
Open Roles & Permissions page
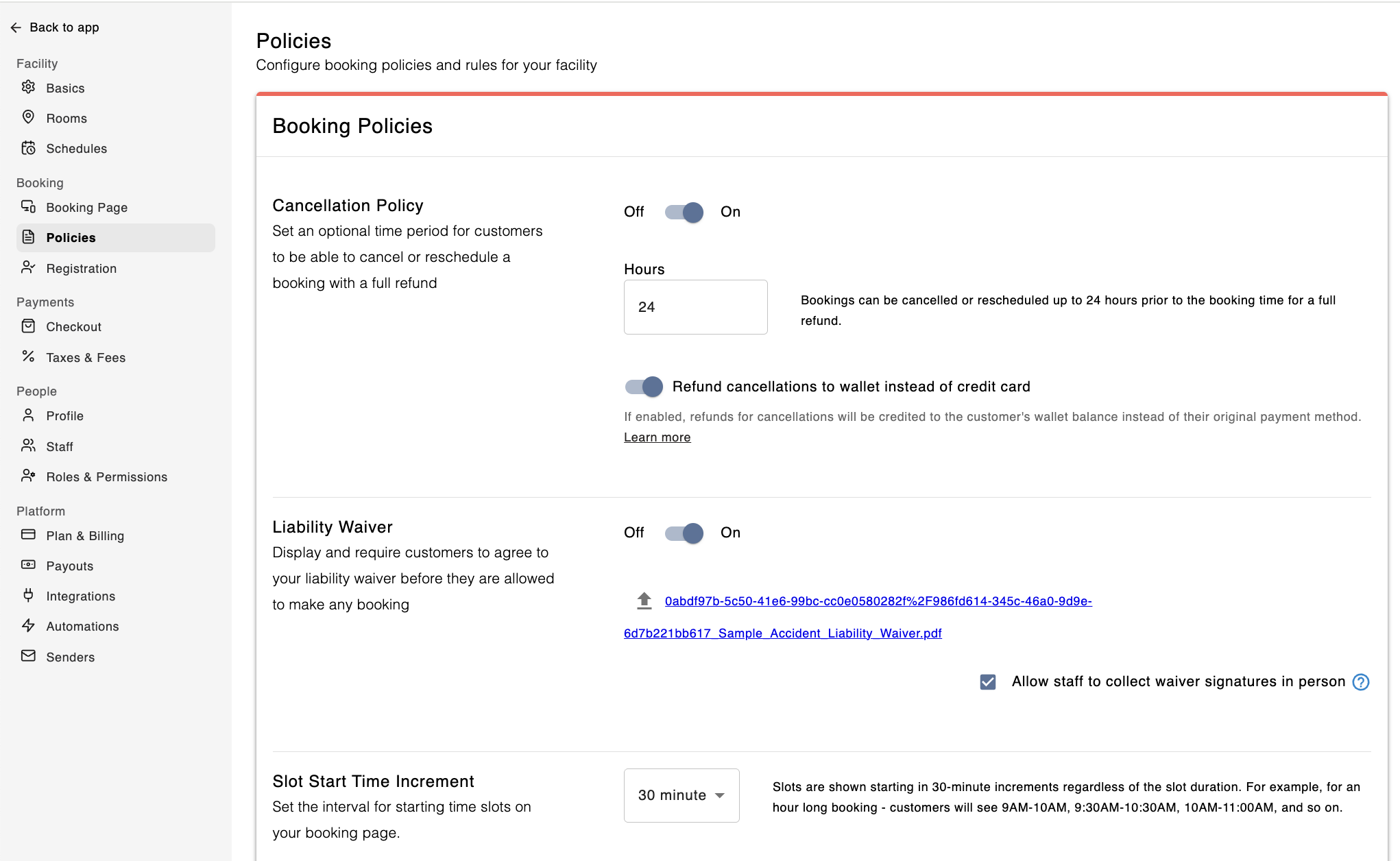pyautogui.click(x=106, y=477)
